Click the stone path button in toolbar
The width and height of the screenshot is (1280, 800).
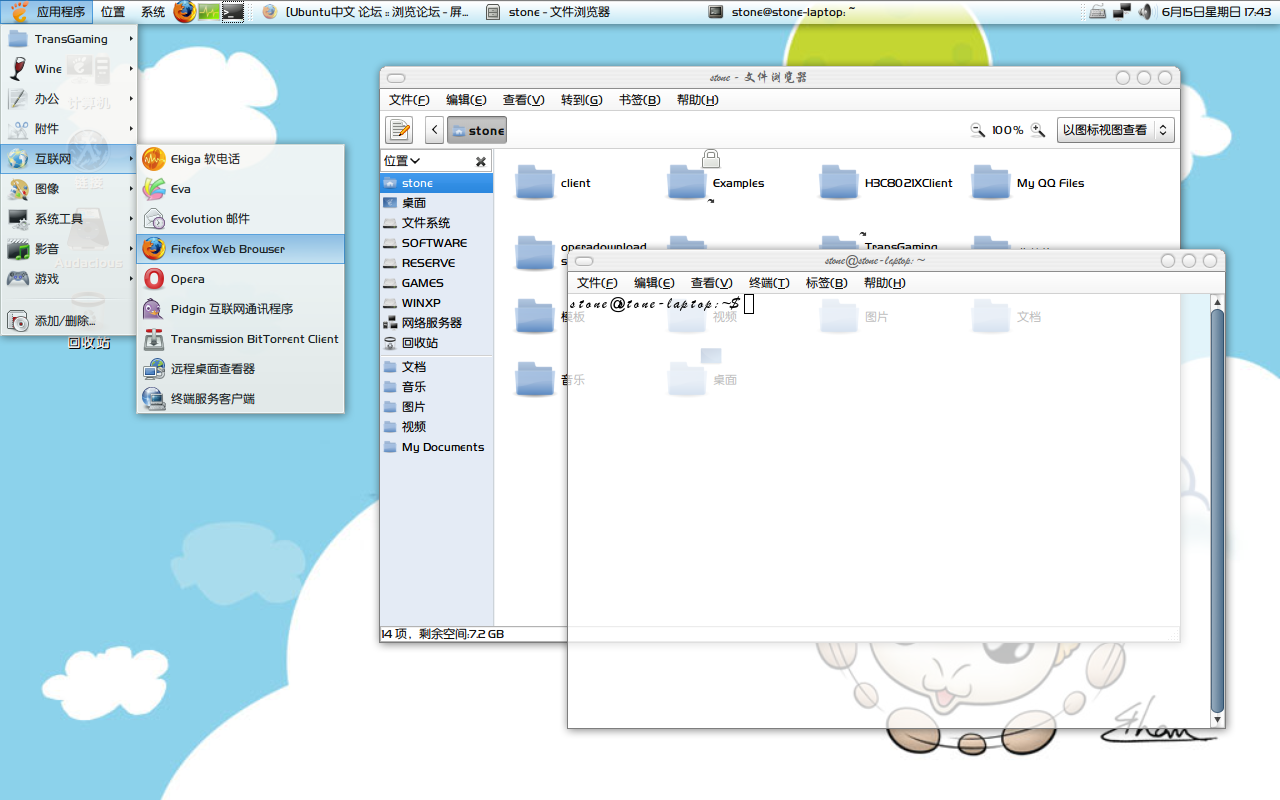click(x=477, y=130)
